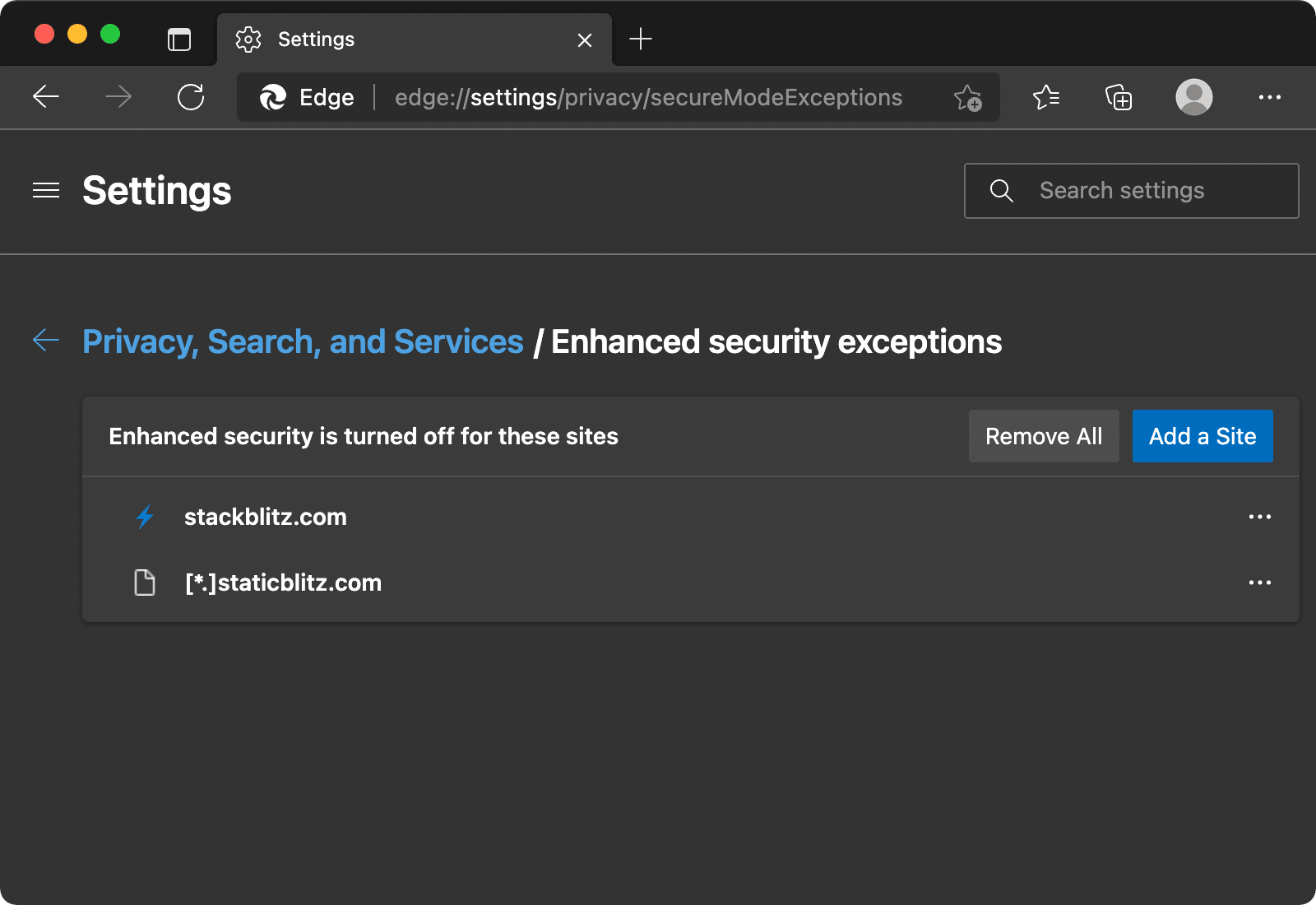Click the lightning icon beside stackblitz.com
The height and width of the screenshot is (905, 1316).
[145, 517]
